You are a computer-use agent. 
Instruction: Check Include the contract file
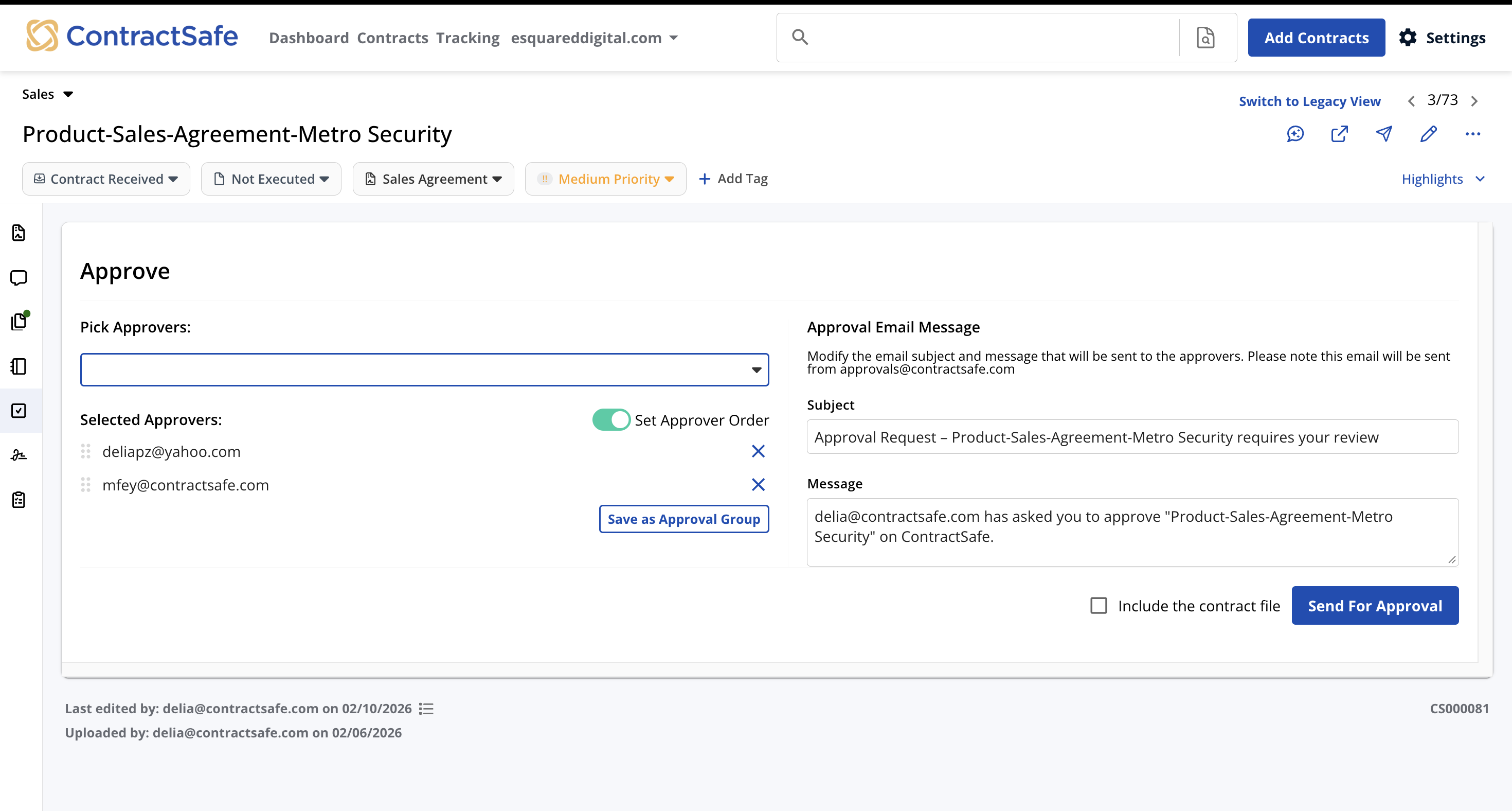pyautogui.click(x=1098, y=606)
